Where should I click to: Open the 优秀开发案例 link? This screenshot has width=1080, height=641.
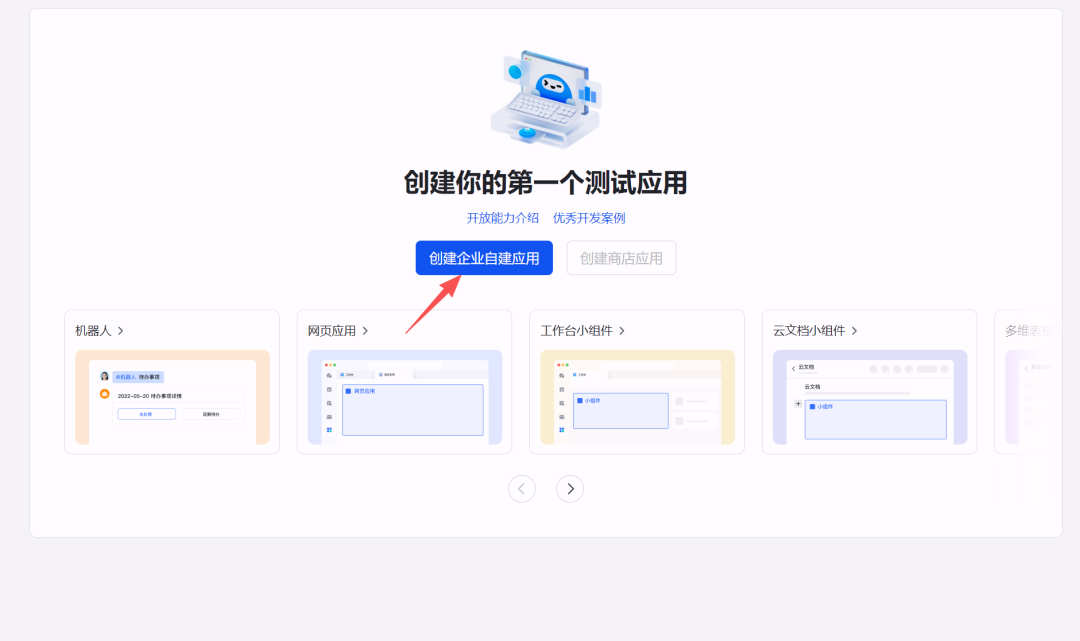(x=589, y=218)
